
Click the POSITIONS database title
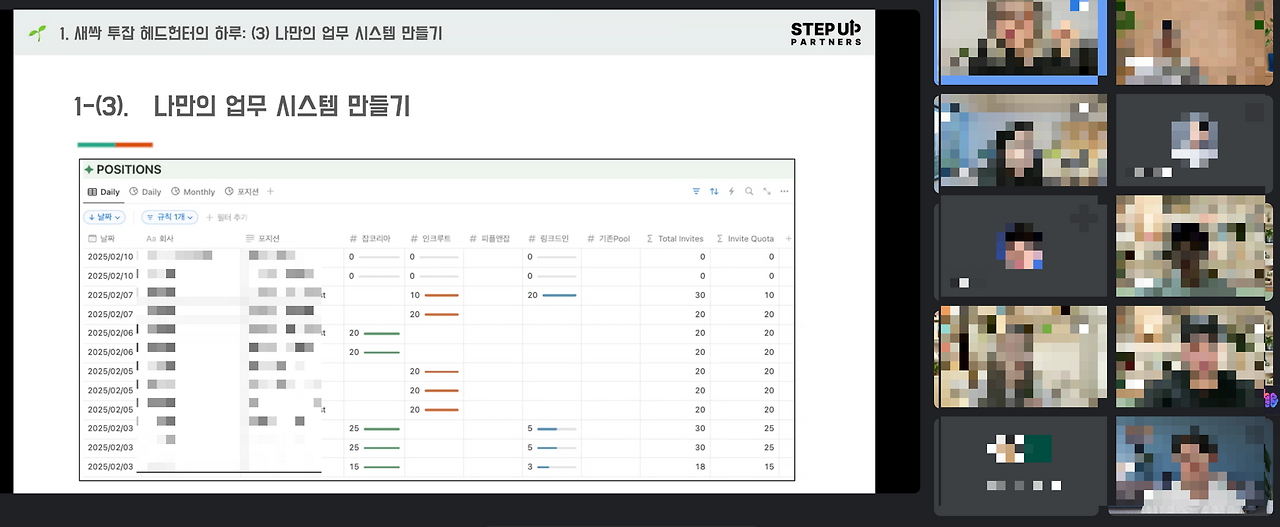pyautogui.click(x=129, y=170)
